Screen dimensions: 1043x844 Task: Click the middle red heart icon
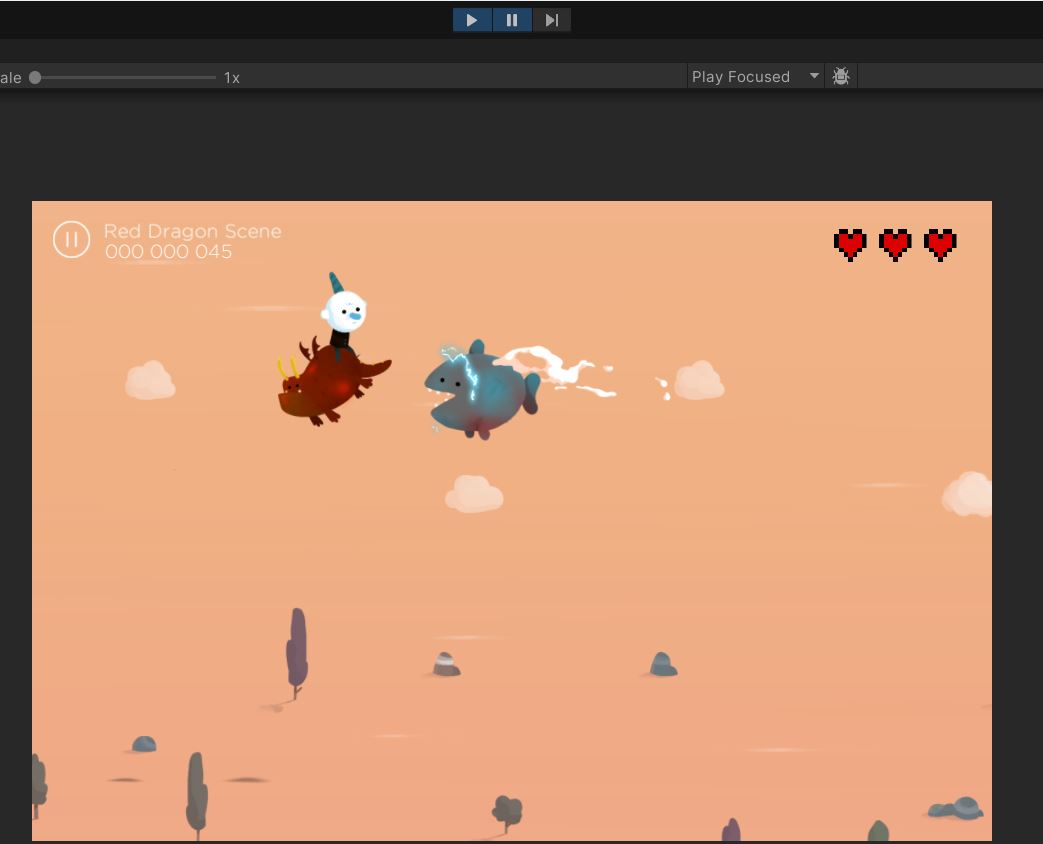(895, 244)
